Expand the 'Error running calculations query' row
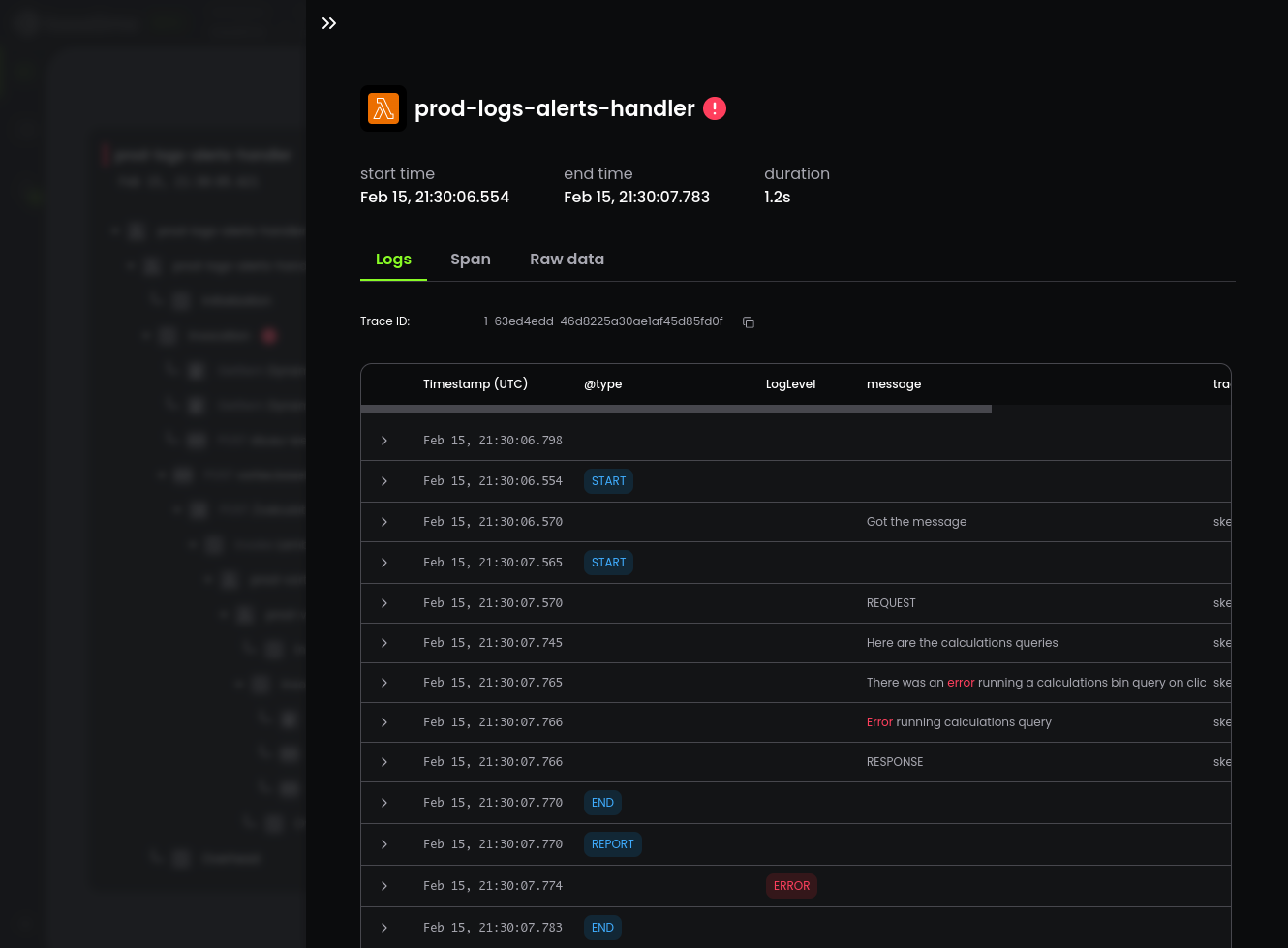1288x948 pixels. click(384, 722)
